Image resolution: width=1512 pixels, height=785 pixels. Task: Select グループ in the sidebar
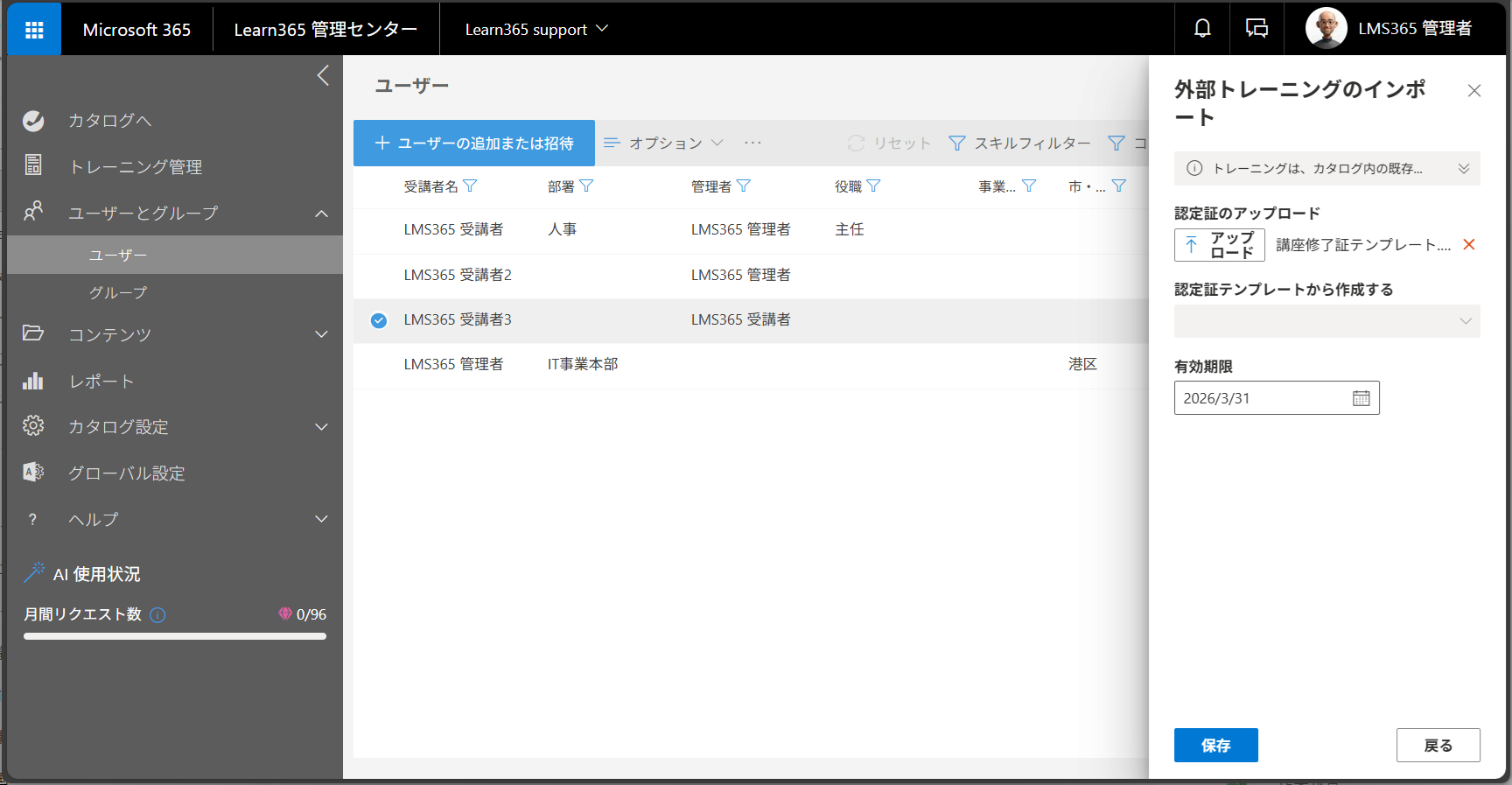point(175,292)
